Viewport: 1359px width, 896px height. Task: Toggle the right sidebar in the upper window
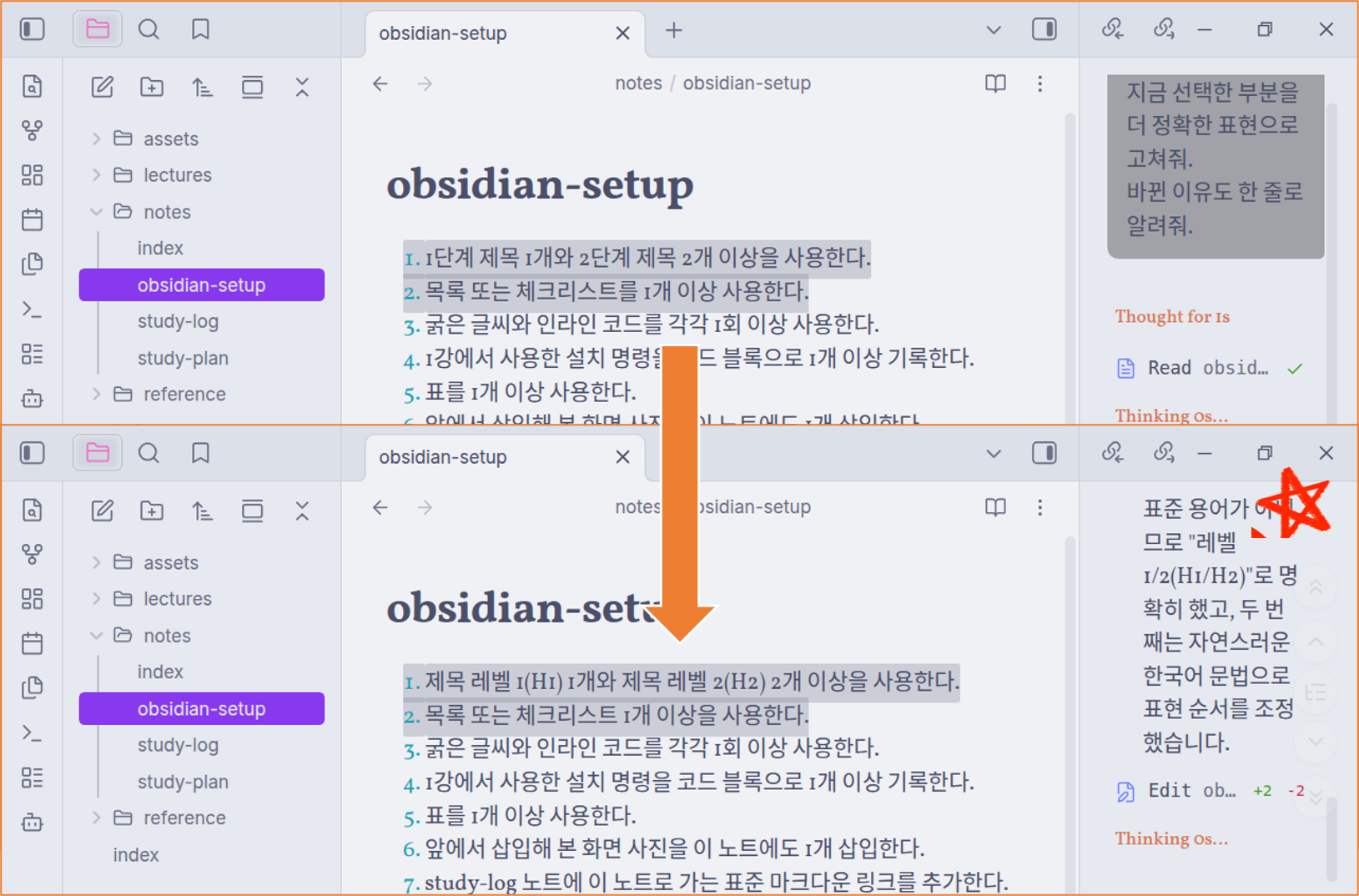coord(1044,30)
